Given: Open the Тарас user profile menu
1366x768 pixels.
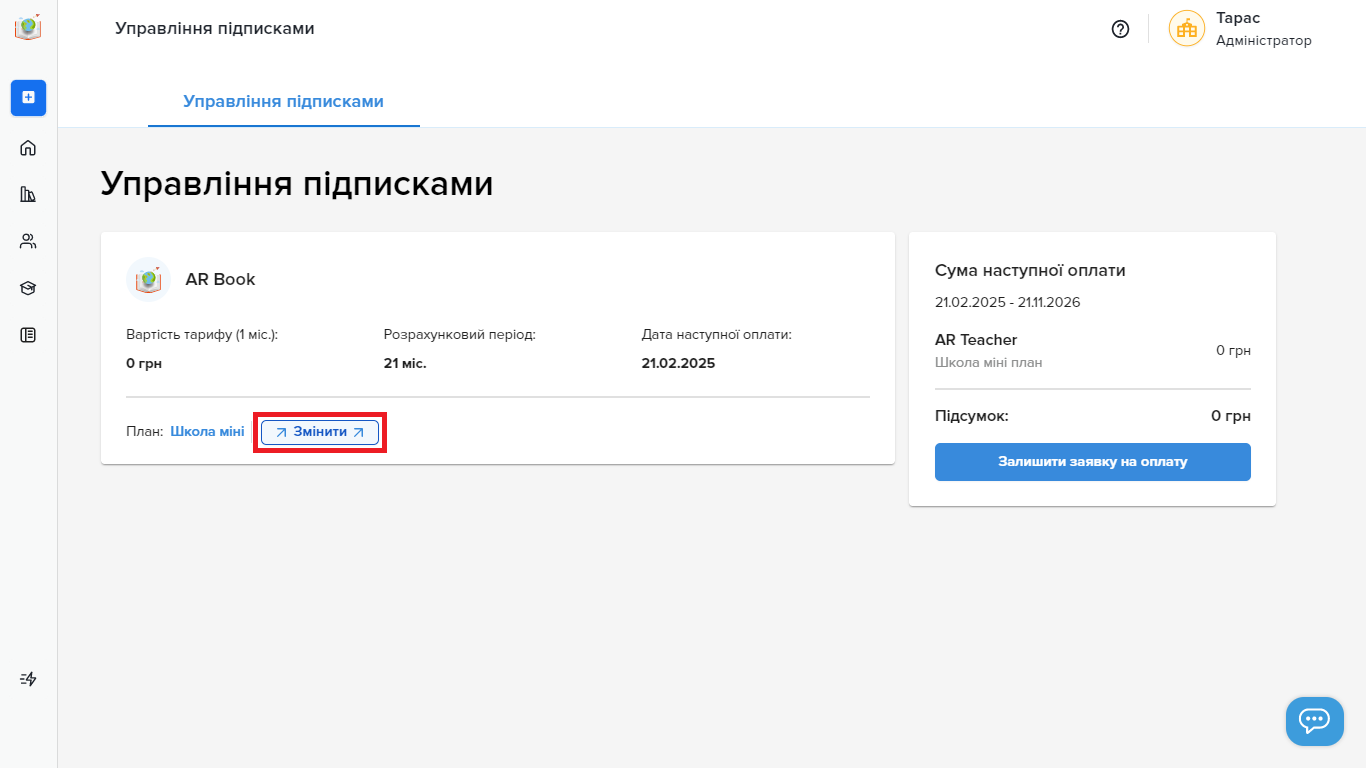Looking at the screenshot, I should [1240, 29].
